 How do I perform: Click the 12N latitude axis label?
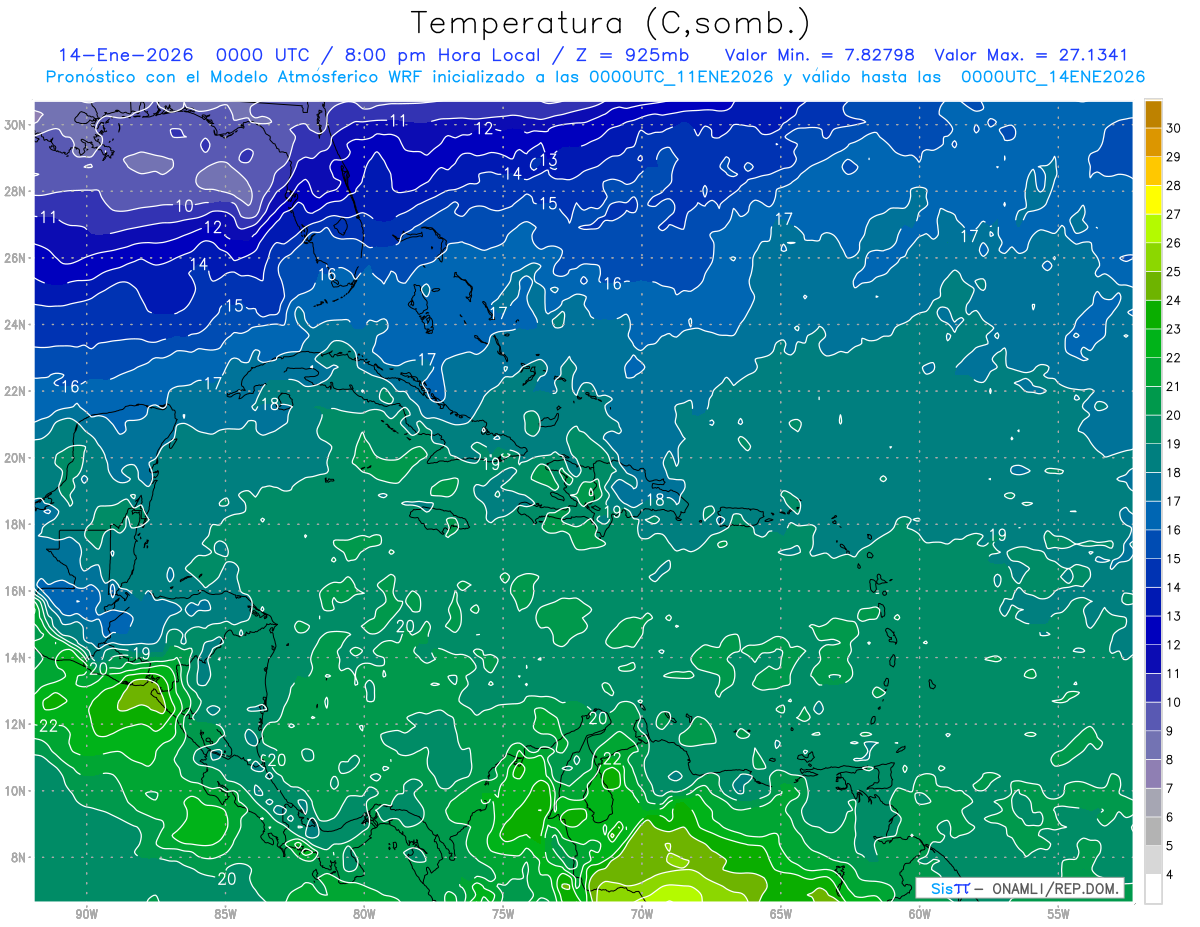pos(14,724)
